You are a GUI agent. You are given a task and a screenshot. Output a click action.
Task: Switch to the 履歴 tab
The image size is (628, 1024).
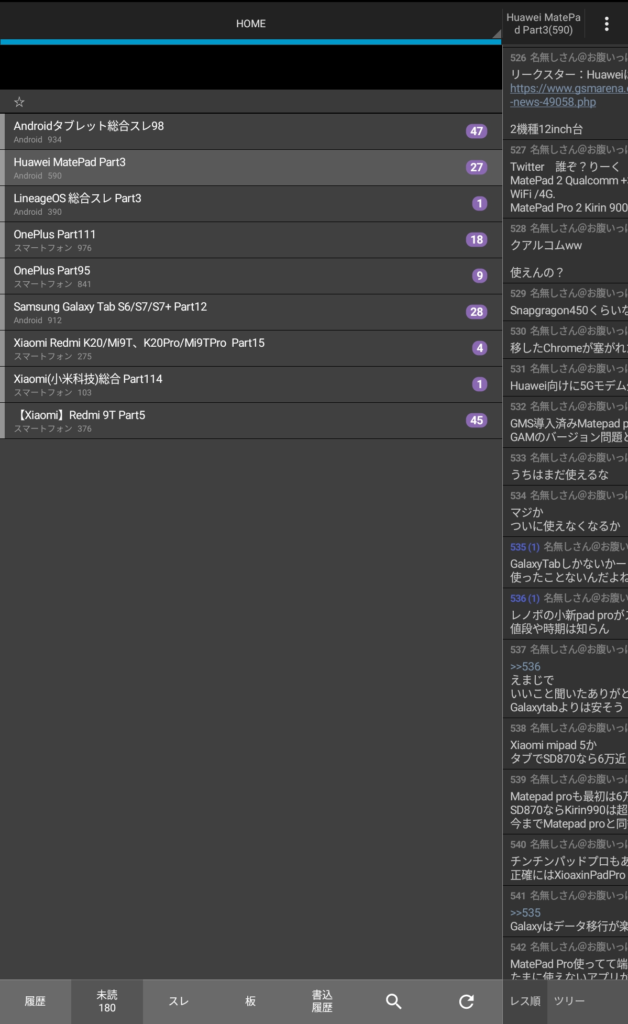(35, 1001)
